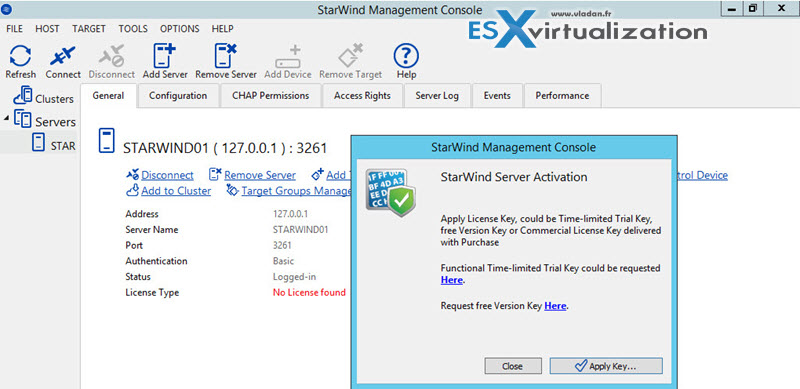Open the Server Log tab
800x389 pixels.
pyautogui.click(x=437, y=96)
